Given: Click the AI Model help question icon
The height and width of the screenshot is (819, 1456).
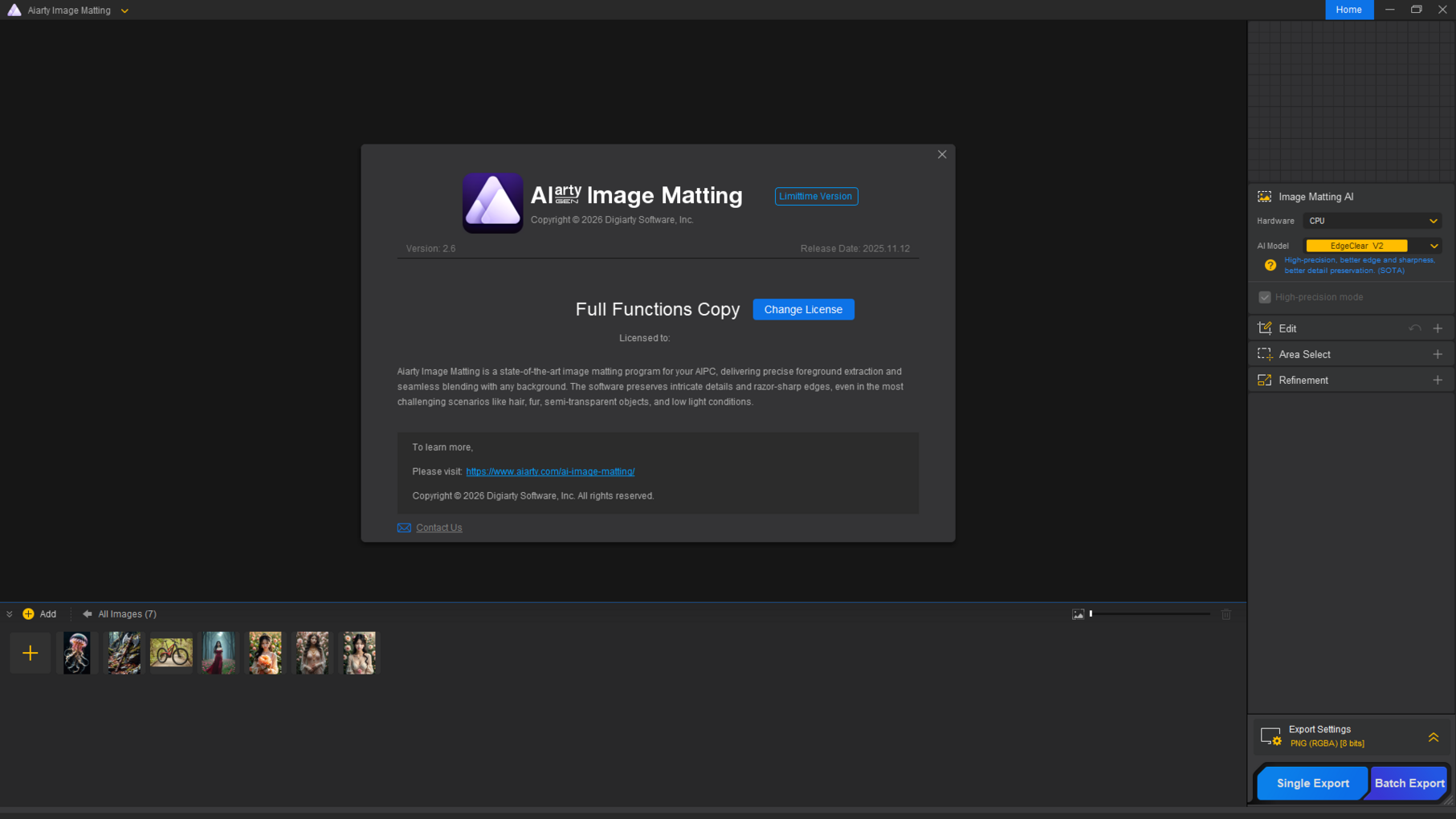Looking at the screenshot, I should point(1270,265).
